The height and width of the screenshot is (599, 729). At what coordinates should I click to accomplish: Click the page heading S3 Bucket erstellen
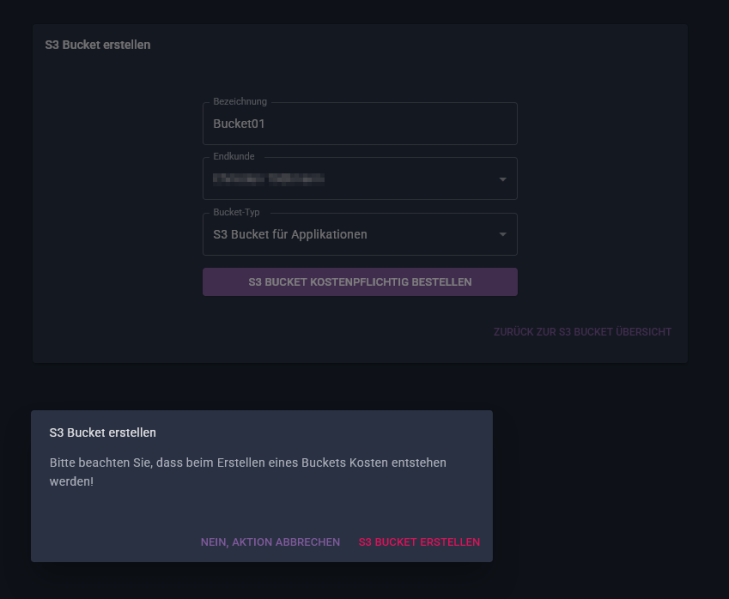click(98, 45)
